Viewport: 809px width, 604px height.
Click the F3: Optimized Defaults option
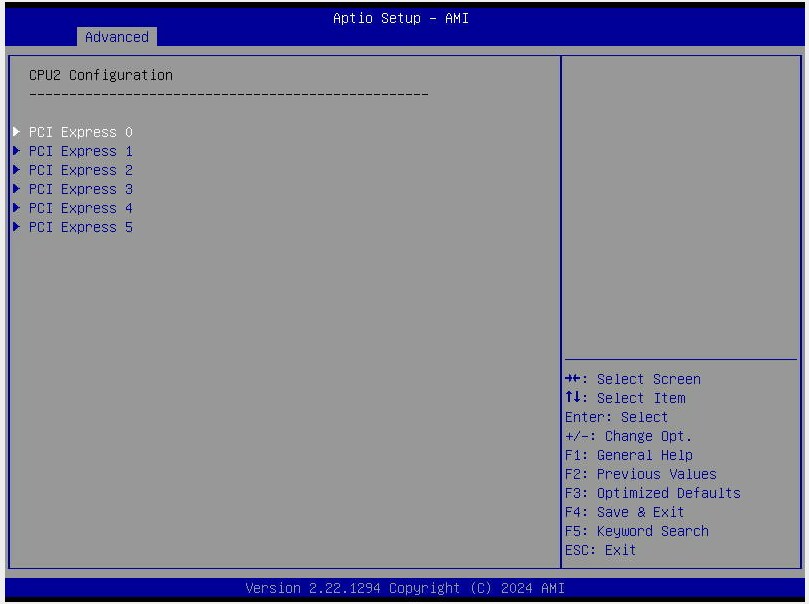coord(668,493)
